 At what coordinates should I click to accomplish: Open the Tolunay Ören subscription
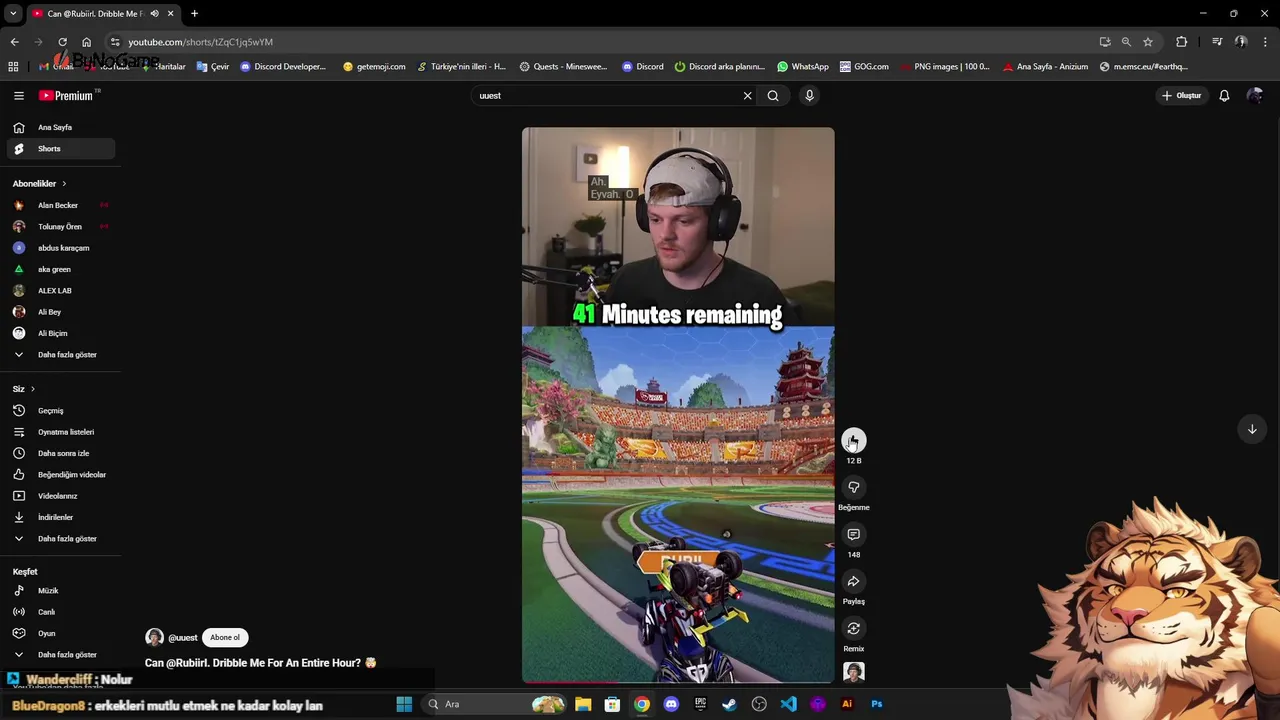[x=61, y=227]
